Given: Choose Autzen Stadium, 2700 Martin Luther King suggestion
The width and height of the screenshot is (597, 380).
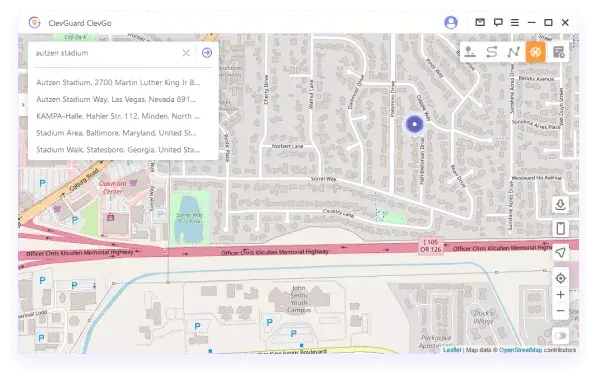Looking at the screenshot, I should (x=118, y=82).
